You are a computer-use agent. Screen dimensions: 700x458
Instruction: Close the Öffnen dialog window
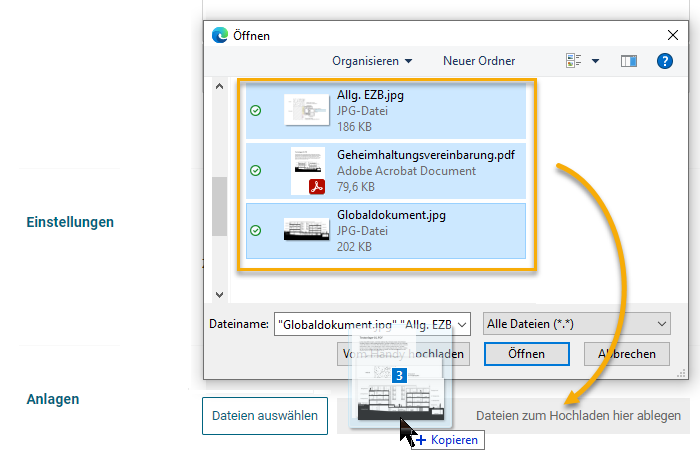pos(671,35)
